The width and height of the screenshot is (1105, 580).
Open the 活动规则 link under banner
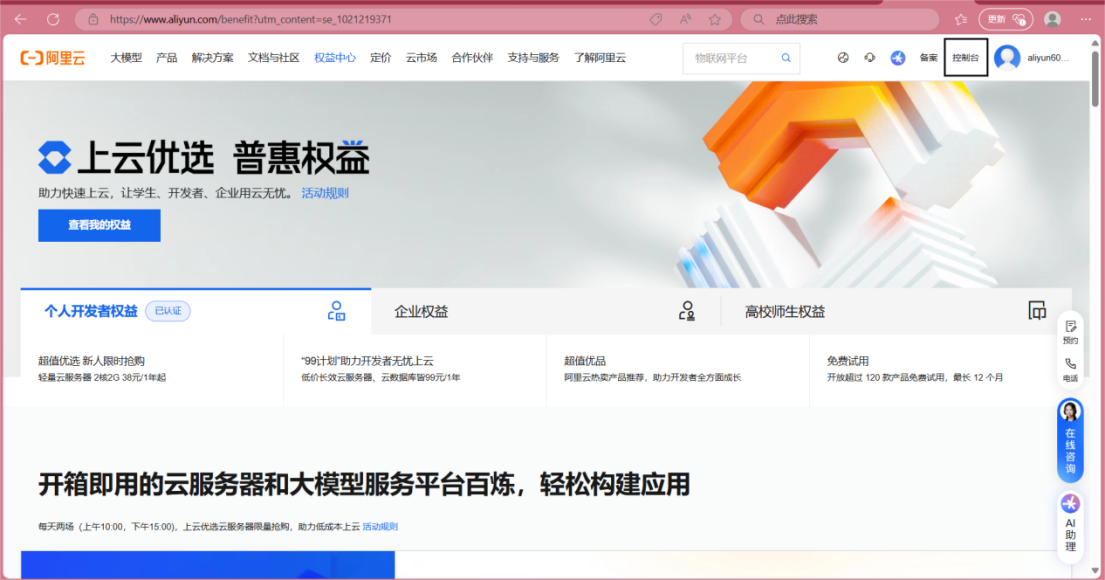(x=325, y=193)
